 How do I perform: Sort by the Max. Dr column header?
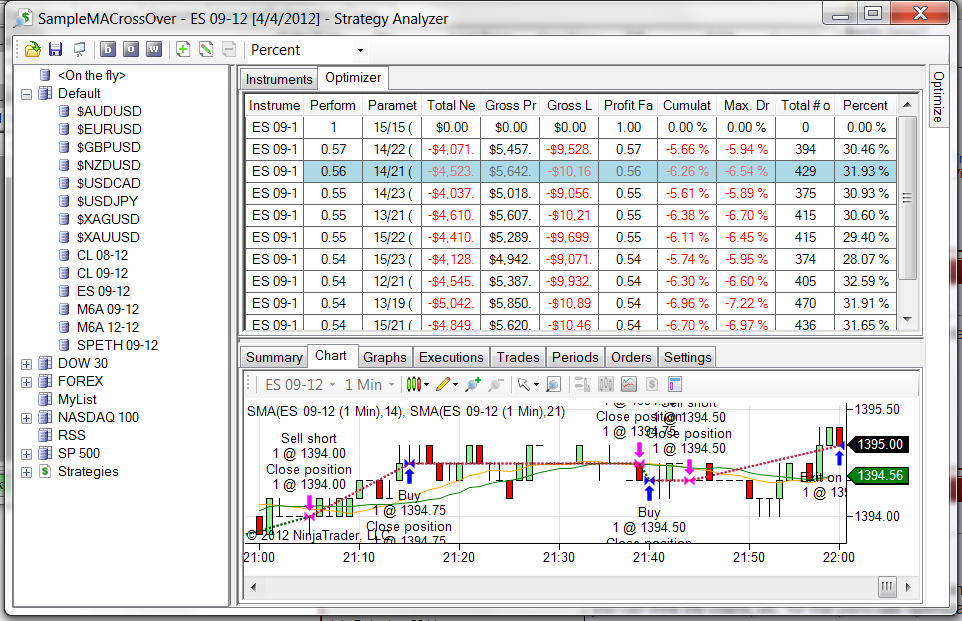[x=746, y=106]
